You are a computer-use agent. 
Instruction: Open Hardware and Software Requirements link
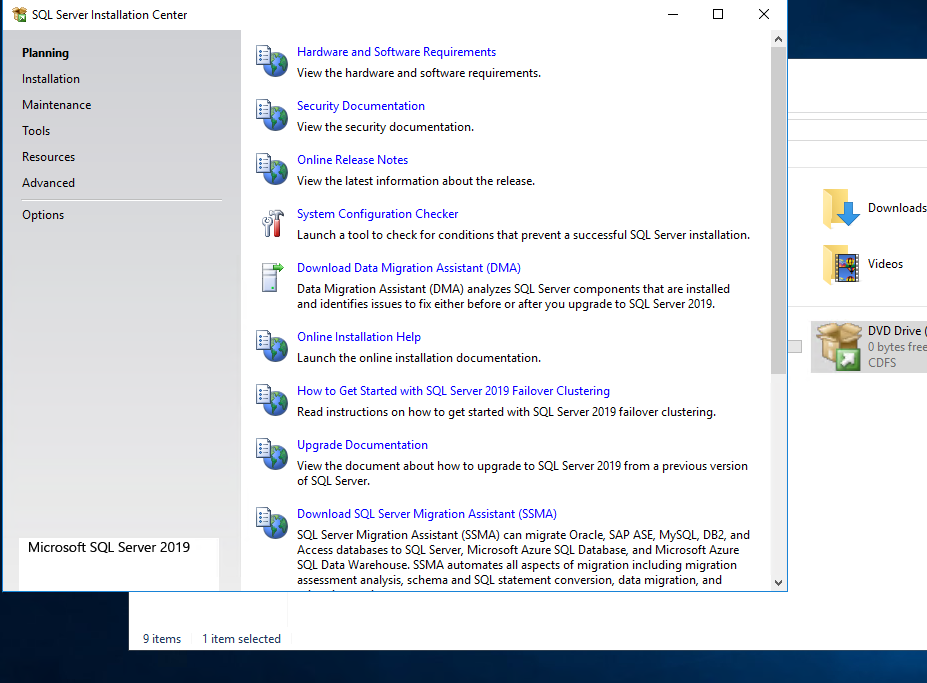pyautogui.click(x=396, y=52)
